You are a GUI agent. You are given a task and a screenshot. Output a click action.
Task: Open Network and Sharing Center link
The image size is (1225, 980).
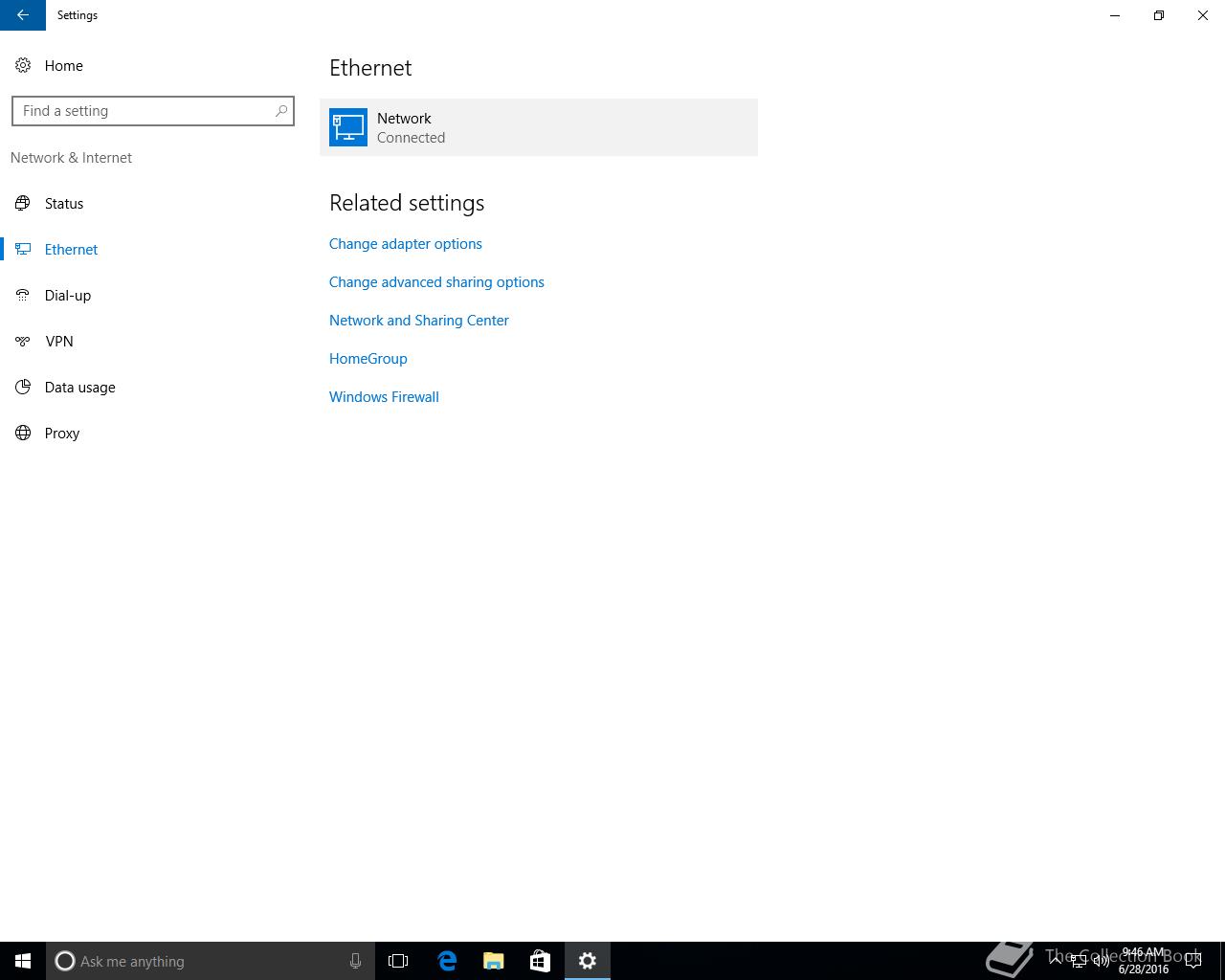click(x=419, y=321)
